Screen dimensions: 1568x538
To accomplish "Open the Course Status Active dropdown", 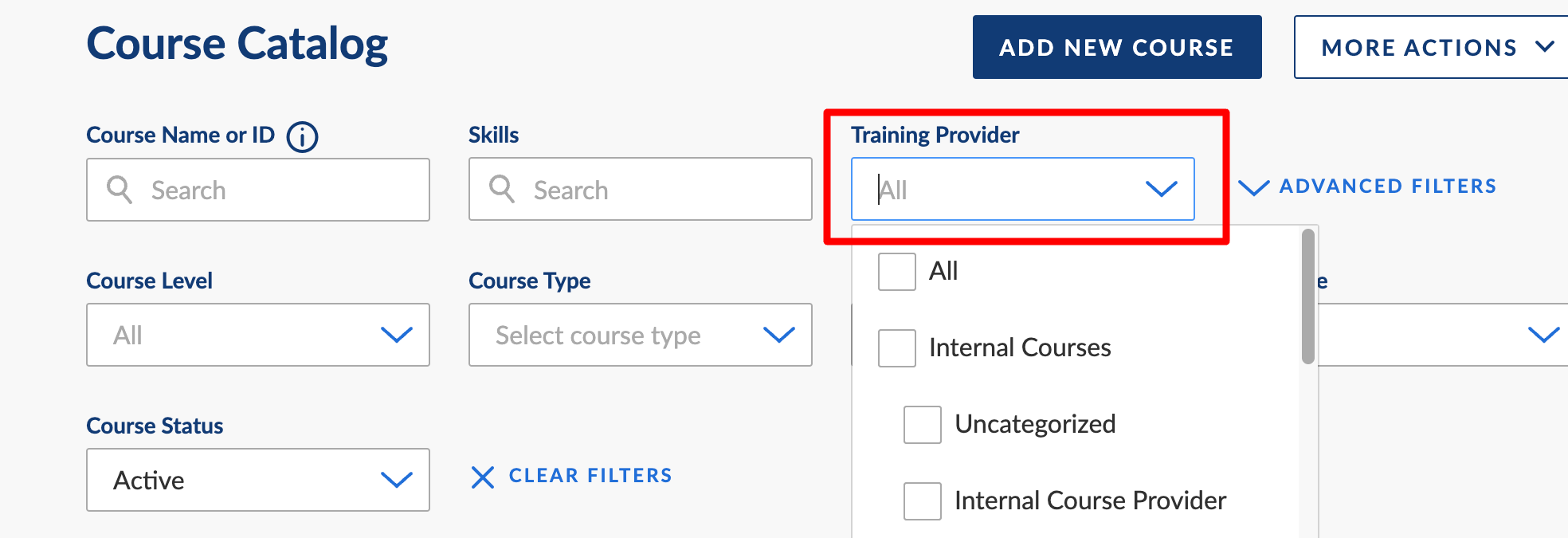I will click(x=258, y=480).
